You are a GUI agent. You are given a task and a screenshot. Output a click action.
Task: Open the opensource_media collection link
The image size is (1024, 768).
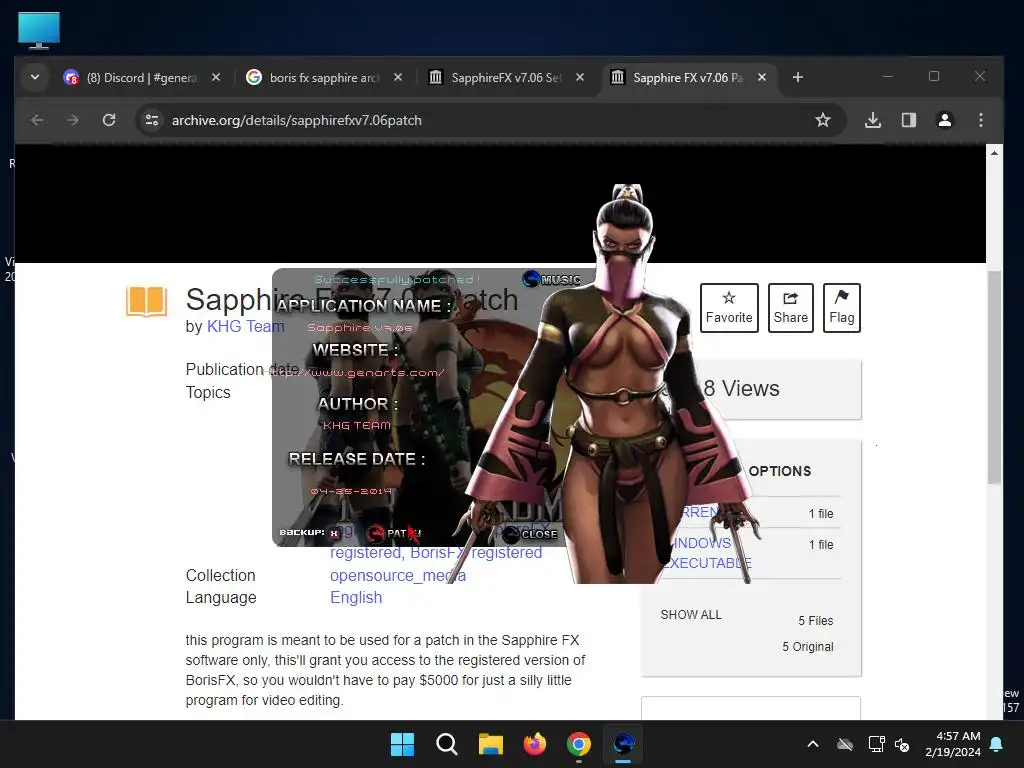tap(398, 575)
